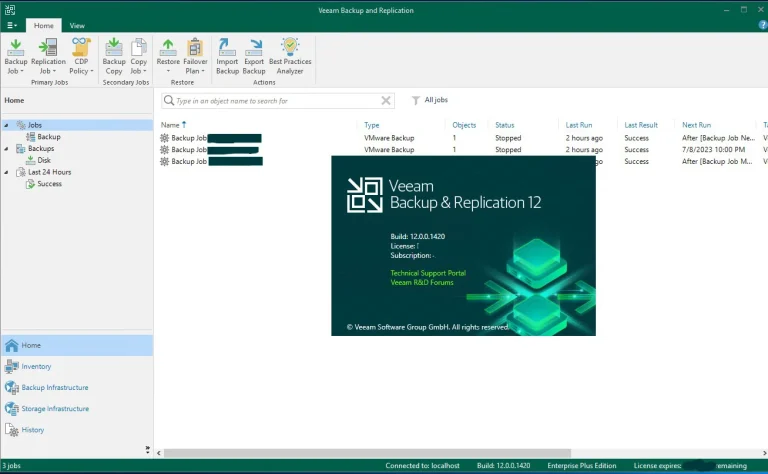768x474 pixels.
Task: Open the Backup Job ribbon button
Action: coord(16,56)
